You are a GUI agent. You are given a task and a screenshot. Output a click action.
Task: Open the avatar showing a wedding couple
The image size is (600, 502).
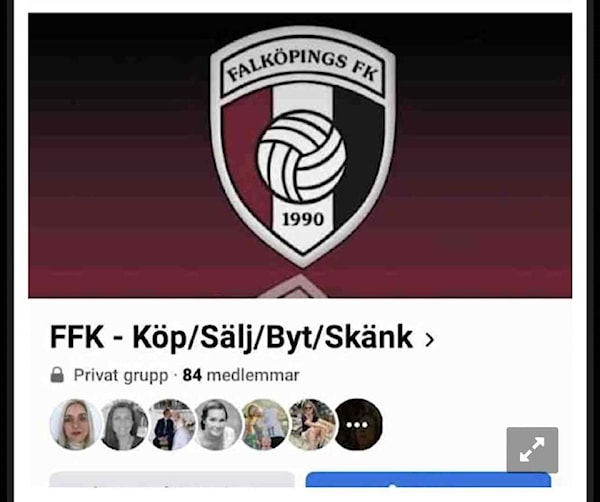(x=171, y=424)
